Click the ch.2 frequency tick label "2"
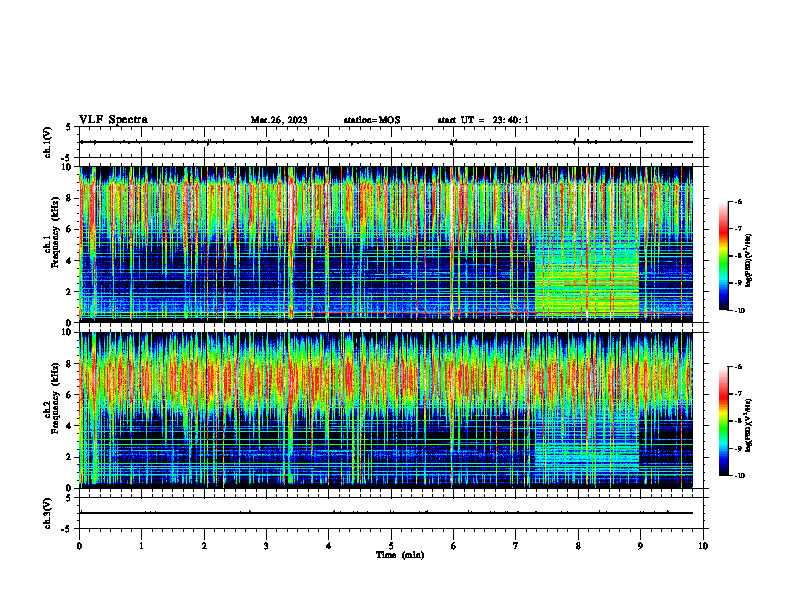The image size is (792, 612). coord(70,457)
